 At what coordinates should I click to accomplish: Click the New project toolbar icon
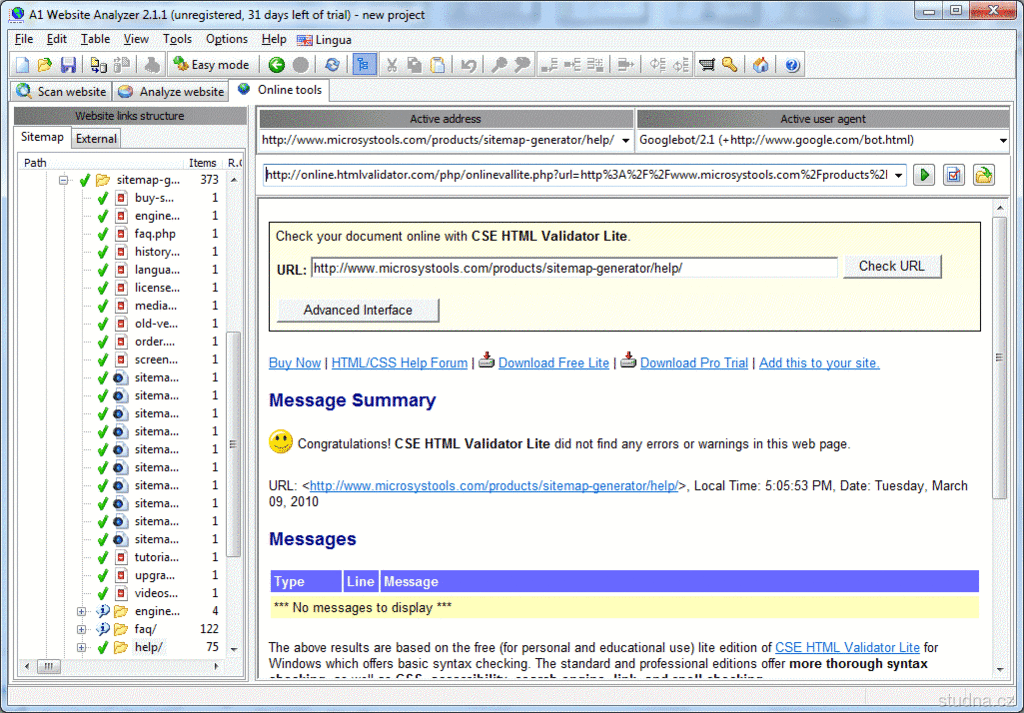(x=23, y=65)
